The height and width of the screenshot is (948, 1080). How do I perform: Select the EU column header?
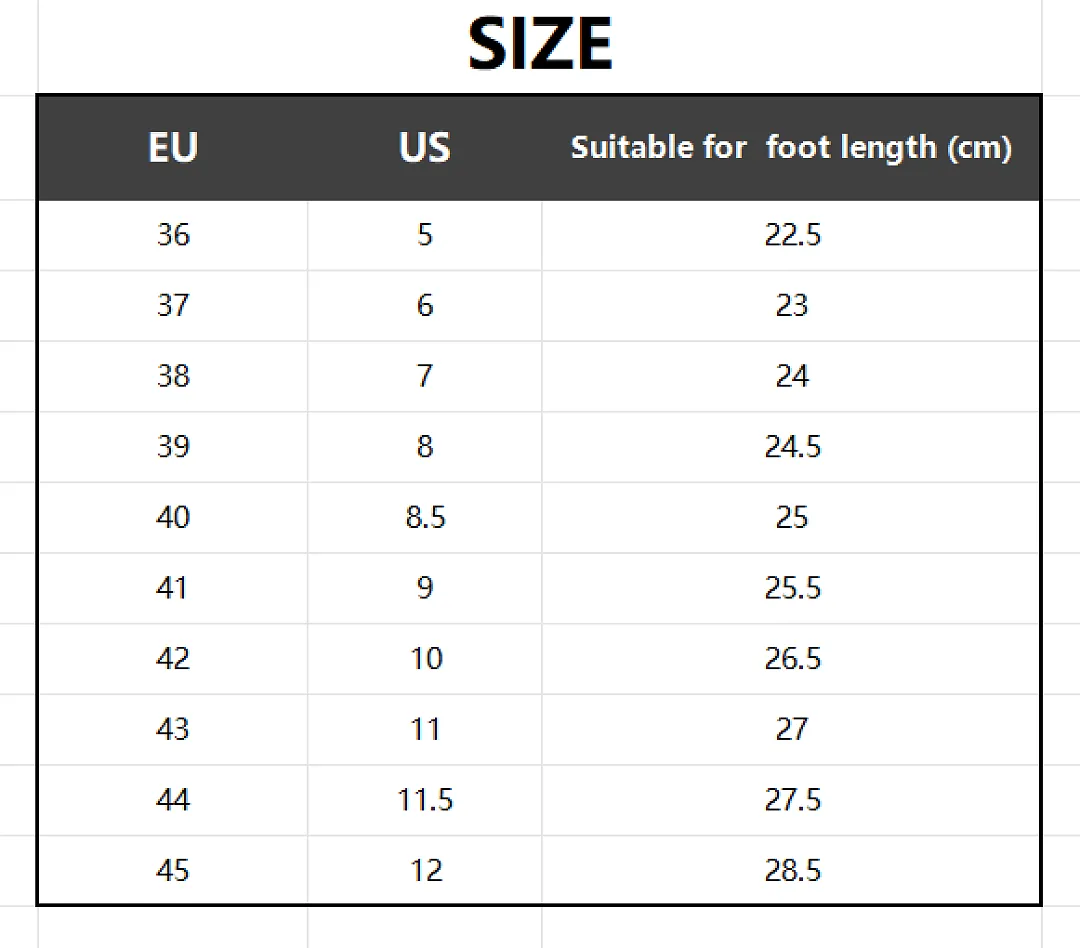(173, 147)
